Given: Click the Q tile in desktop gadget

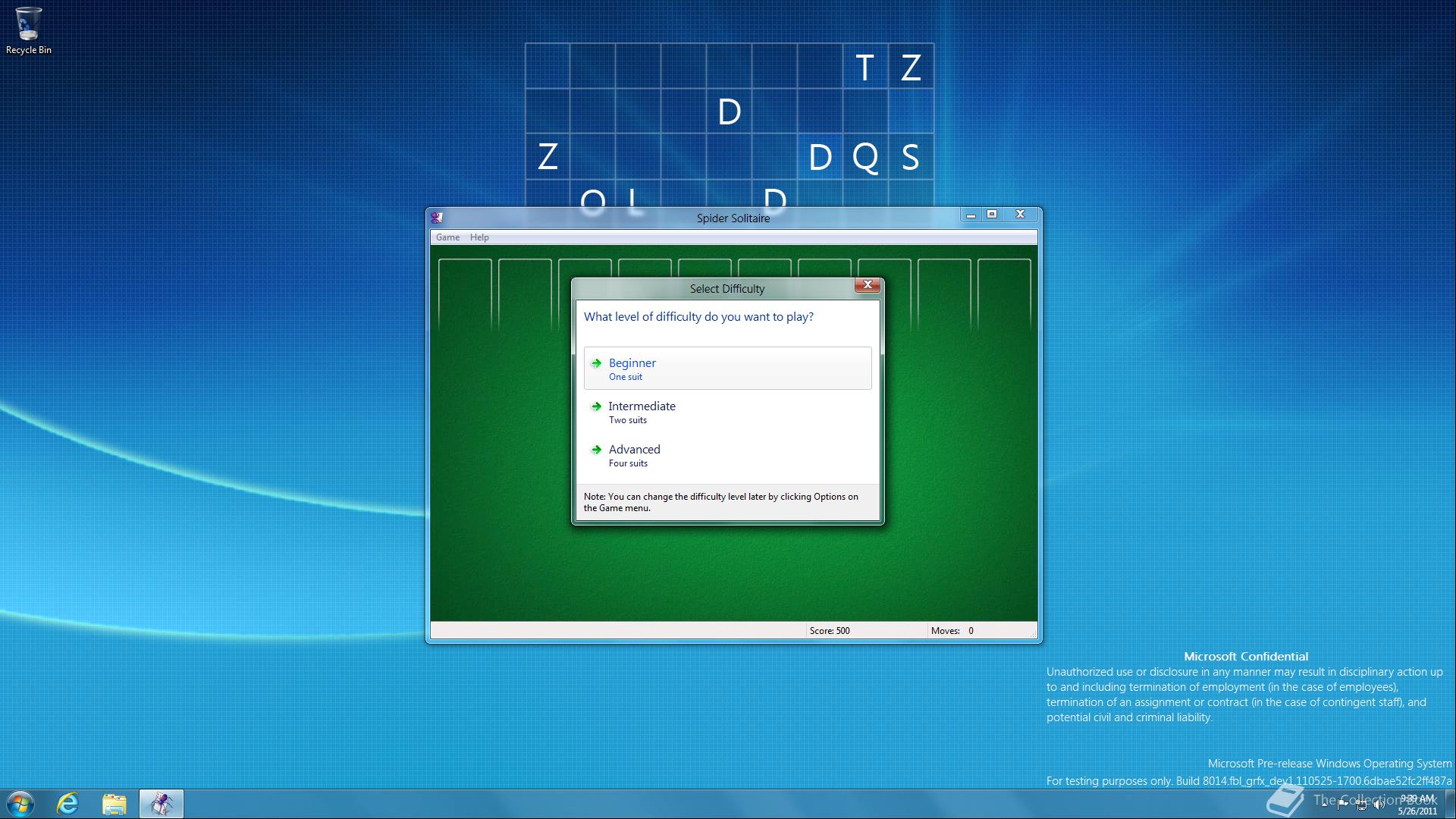Looking at the screenshot, I should (865, 157).
